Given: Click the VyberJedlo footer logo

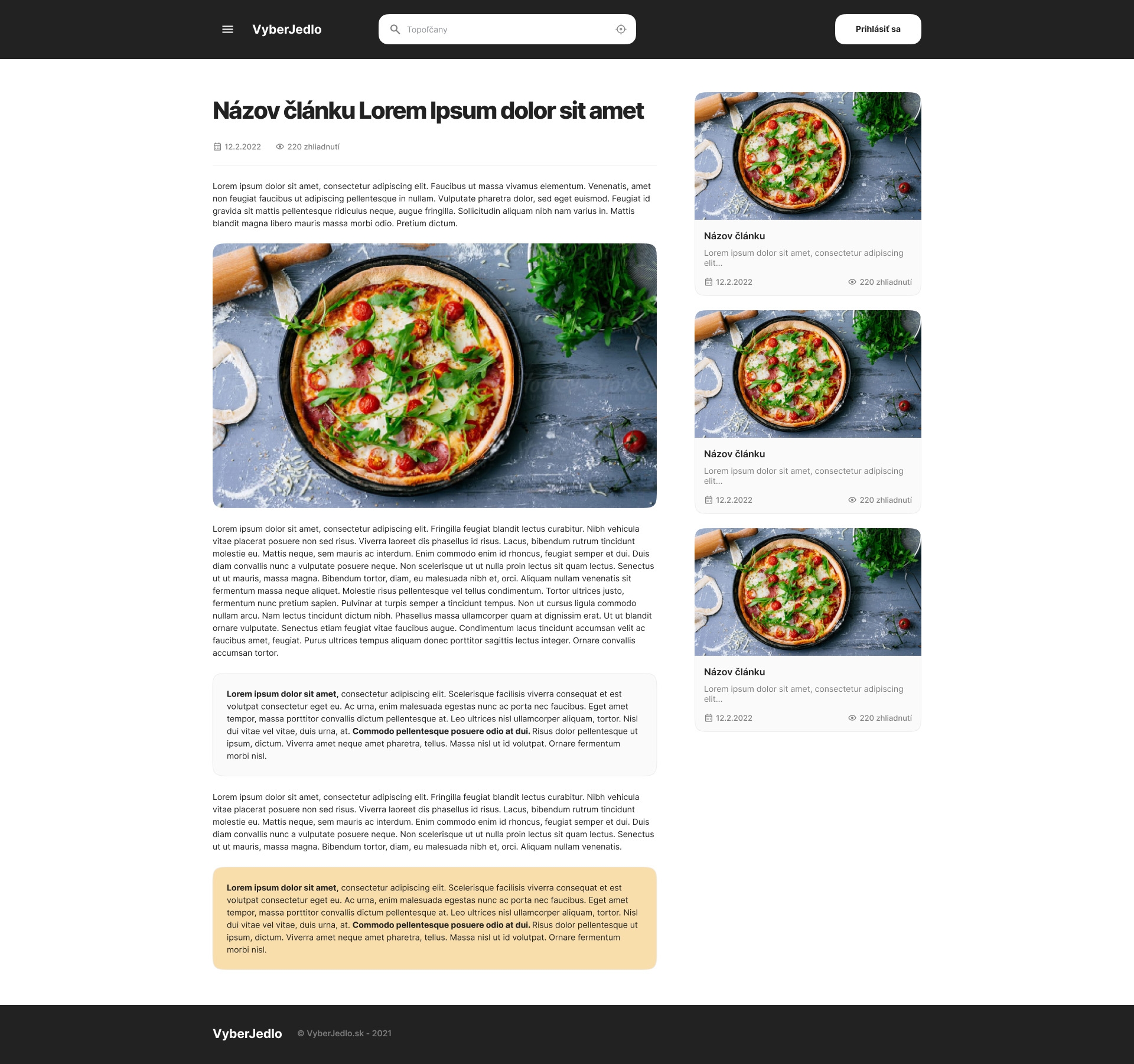Looking at the screenshot, I should [247, 1034].
